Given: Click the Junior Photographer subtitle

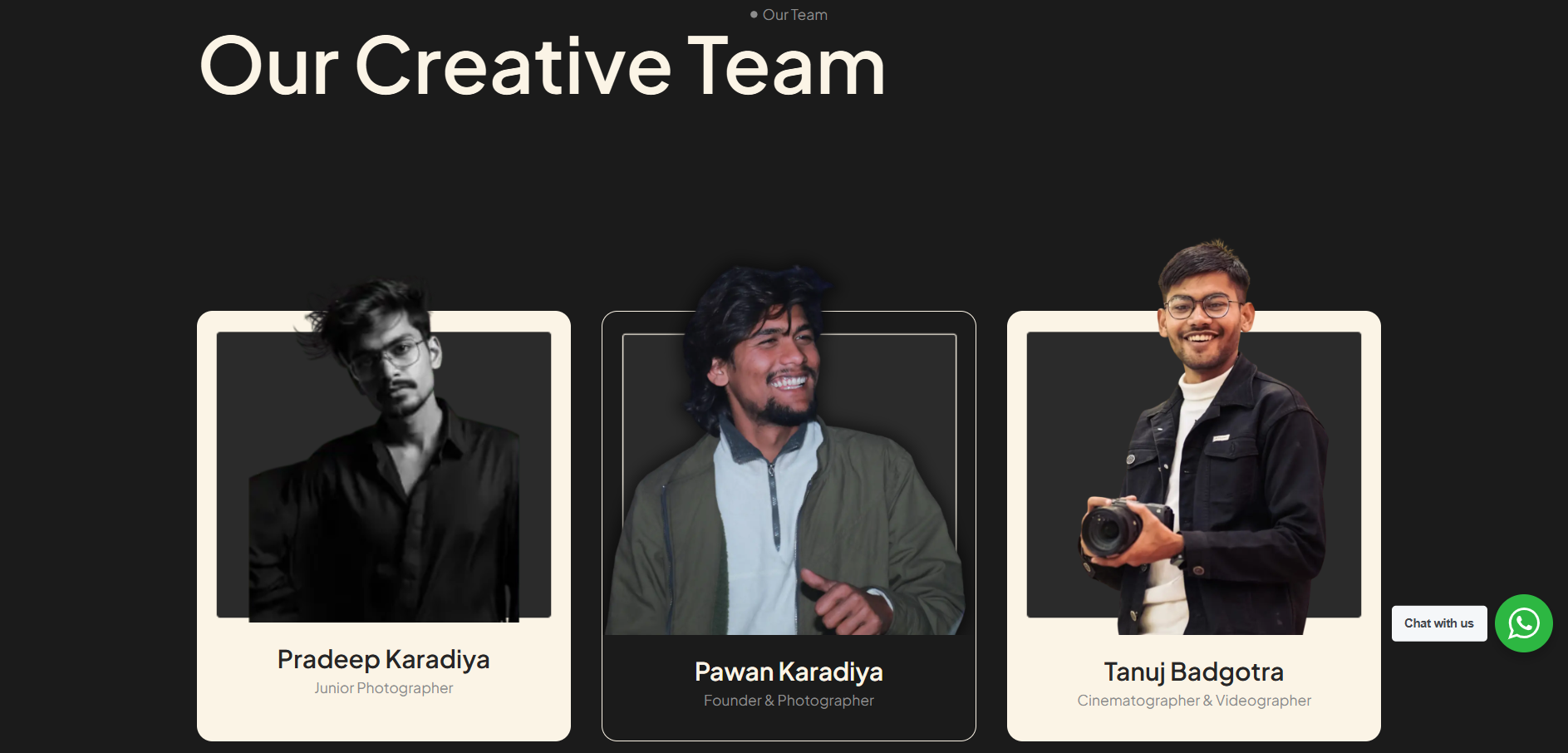Looking at the screenshot, I should tap(383, 688).
